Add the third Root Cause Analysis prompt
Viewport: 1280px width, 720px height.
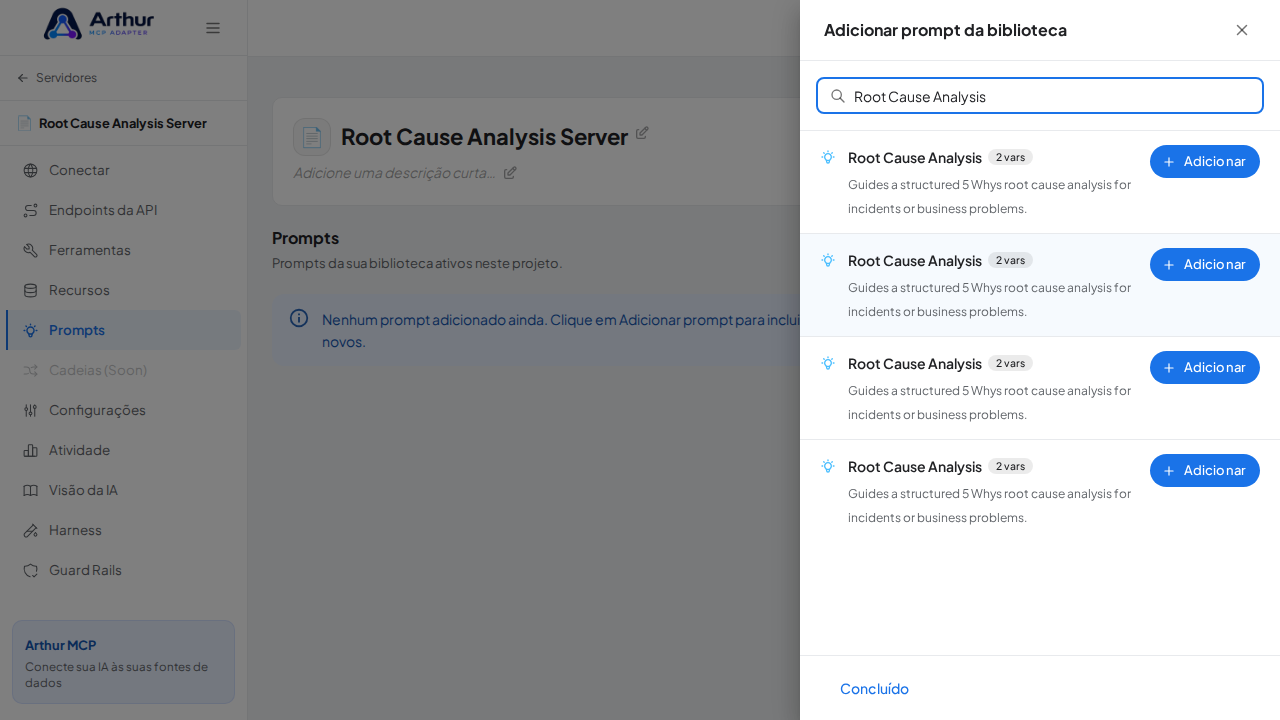click(x=1205, y=368)
